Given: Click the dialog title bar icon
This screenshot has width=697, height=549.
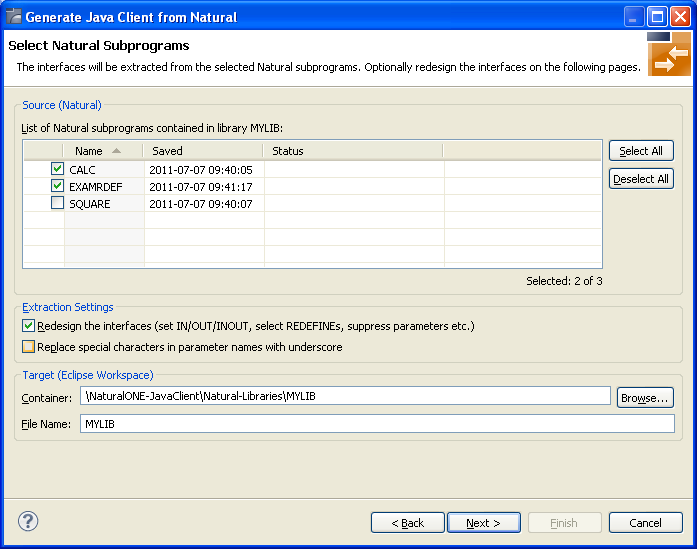Looking at the screenshot, I should (14, 17).
